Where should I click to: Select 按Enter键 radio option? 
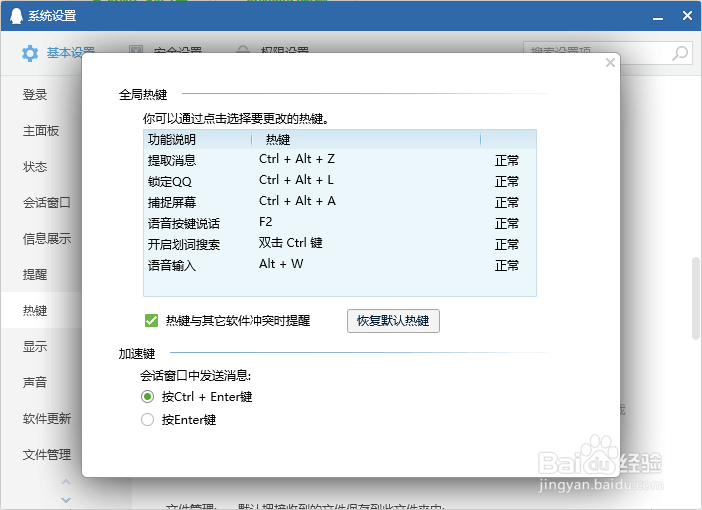[147, 420]
